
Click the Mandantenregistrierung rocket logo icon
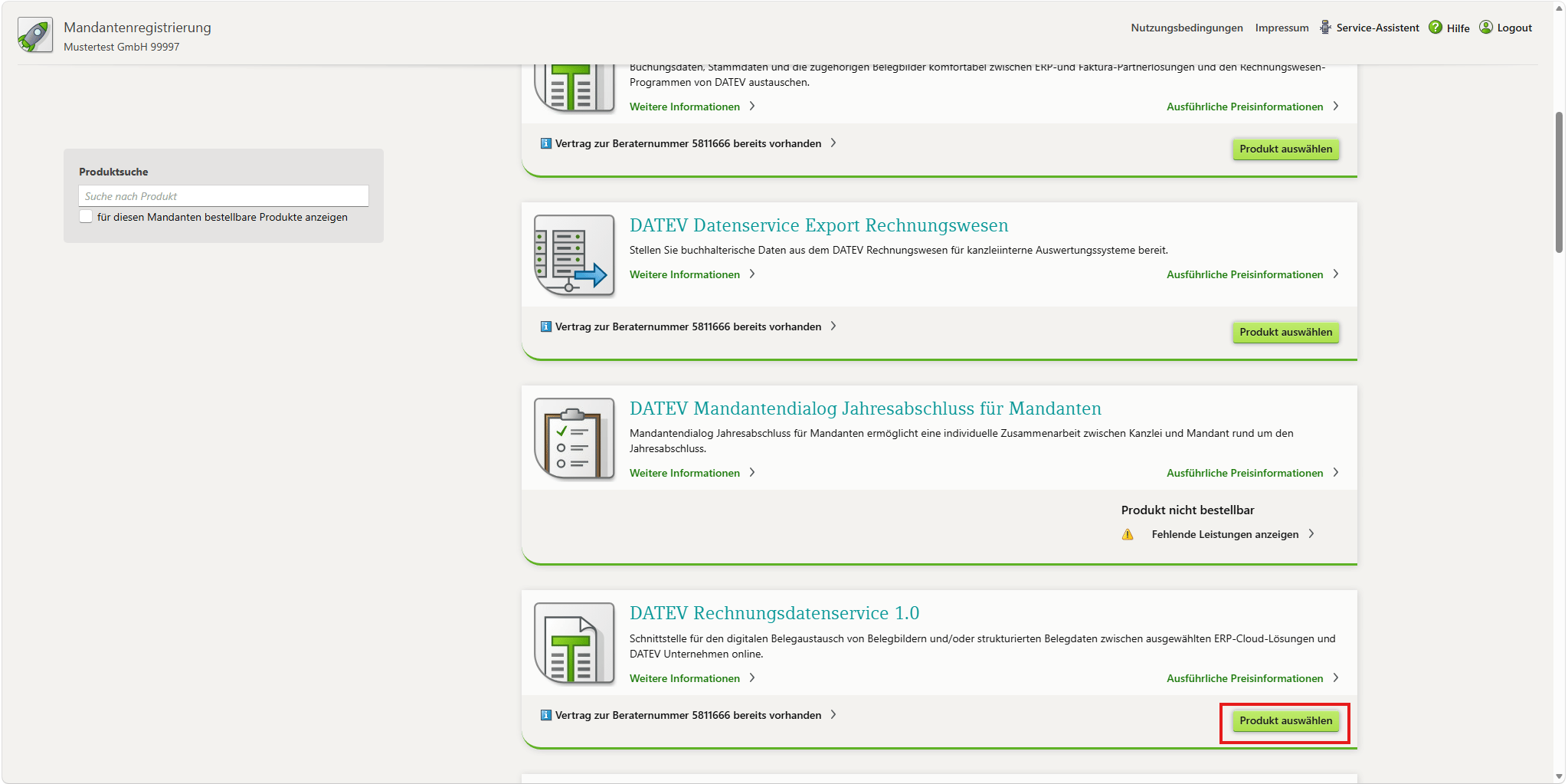click(x=35, y=34)
